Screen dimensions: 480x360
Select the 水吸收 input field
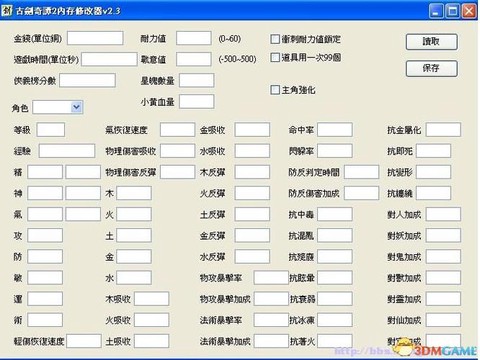(252, 151)
